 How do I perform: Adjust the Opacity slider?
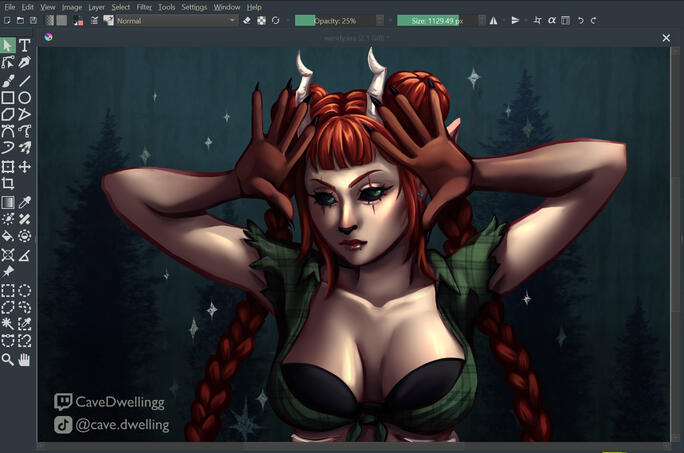[335, 21]
